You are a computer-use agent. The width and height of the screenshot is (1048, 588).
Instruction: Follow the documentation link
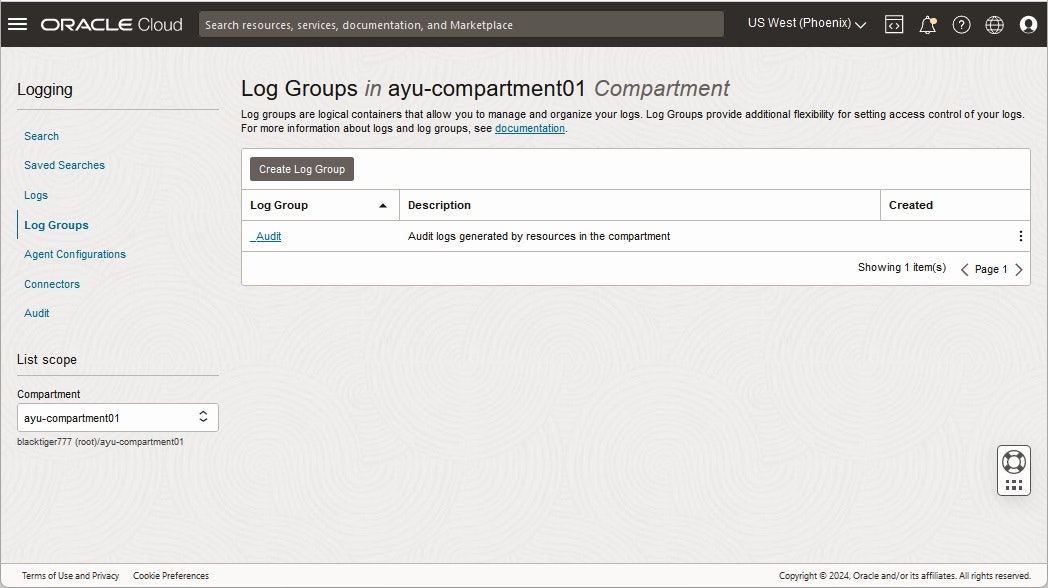point(530,128)
